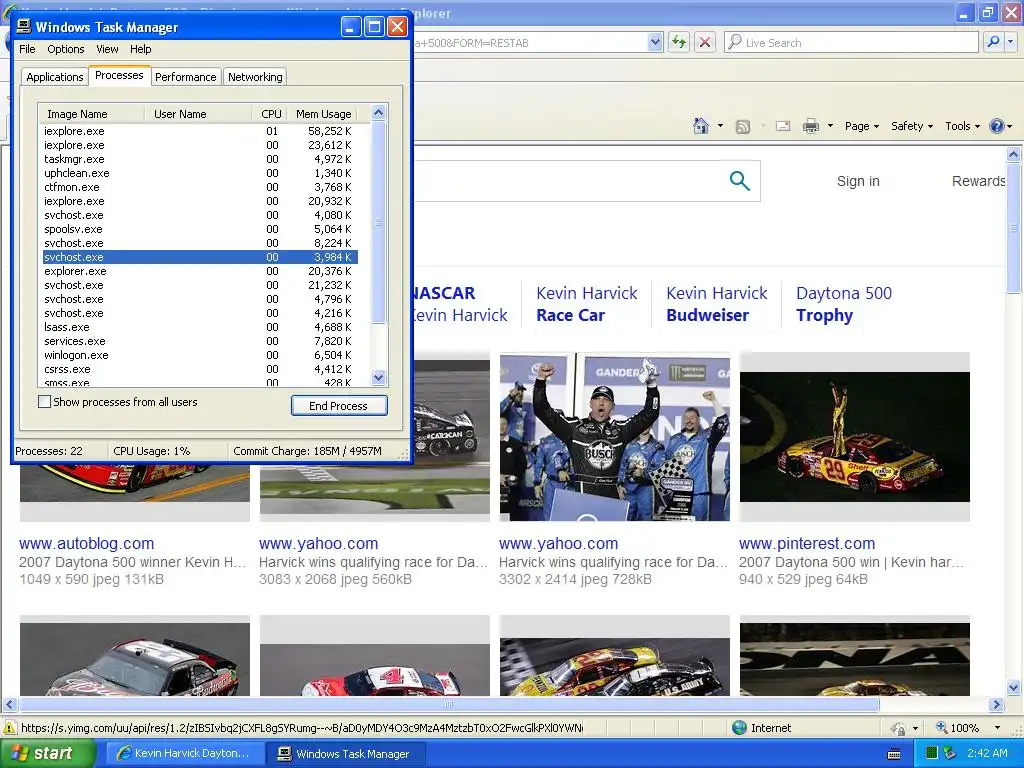Click the Live Search magnifier button
The image size is (1024, 768).
[993, 42]
